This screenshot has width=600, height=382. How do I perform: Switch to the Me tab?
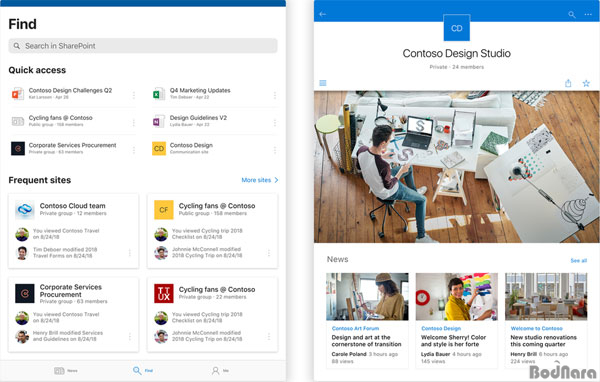[x=220, y=371]
